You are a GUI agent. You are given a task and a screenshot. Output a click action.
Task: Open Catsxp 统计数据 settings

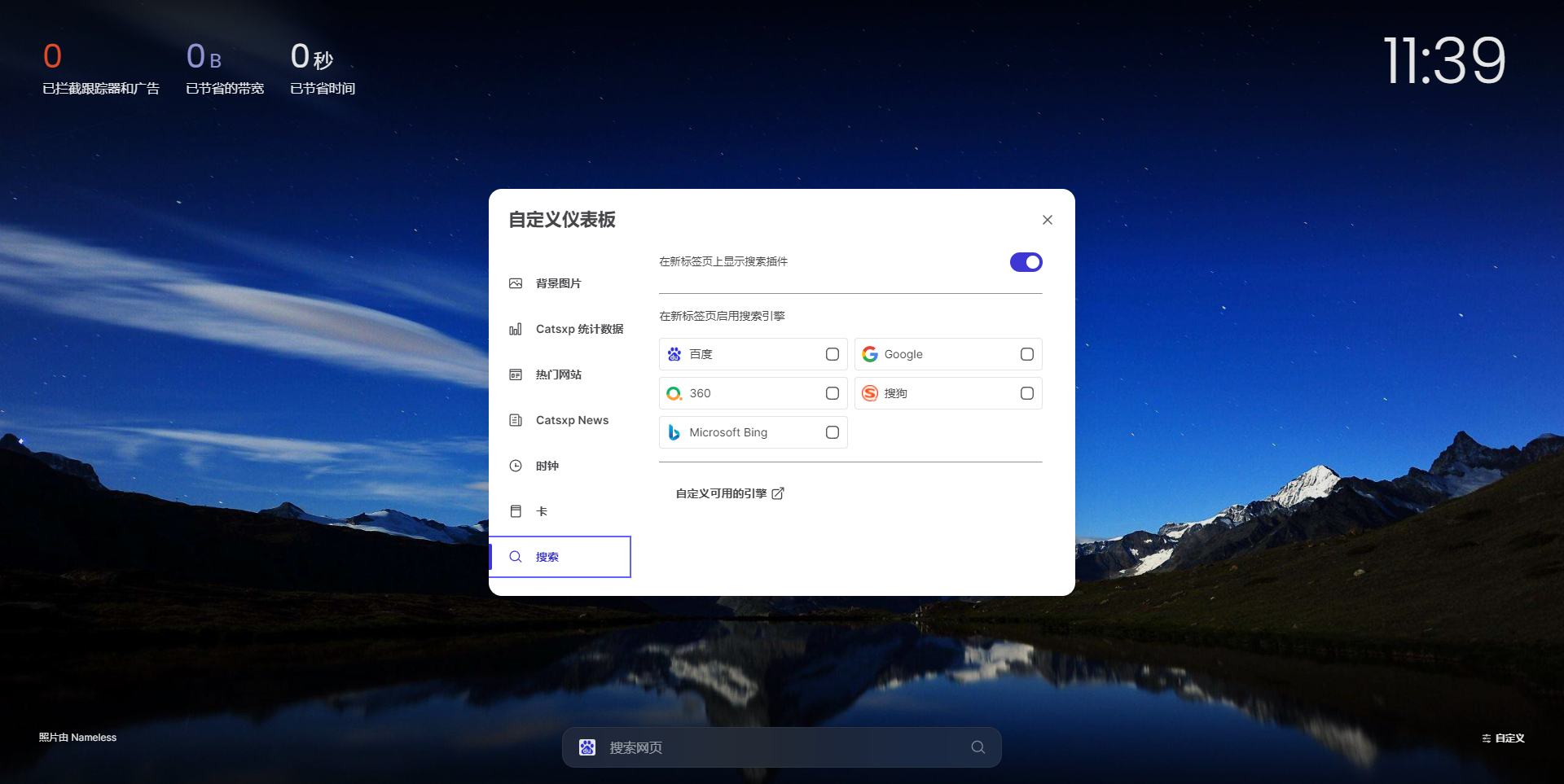tap(516, 329)
